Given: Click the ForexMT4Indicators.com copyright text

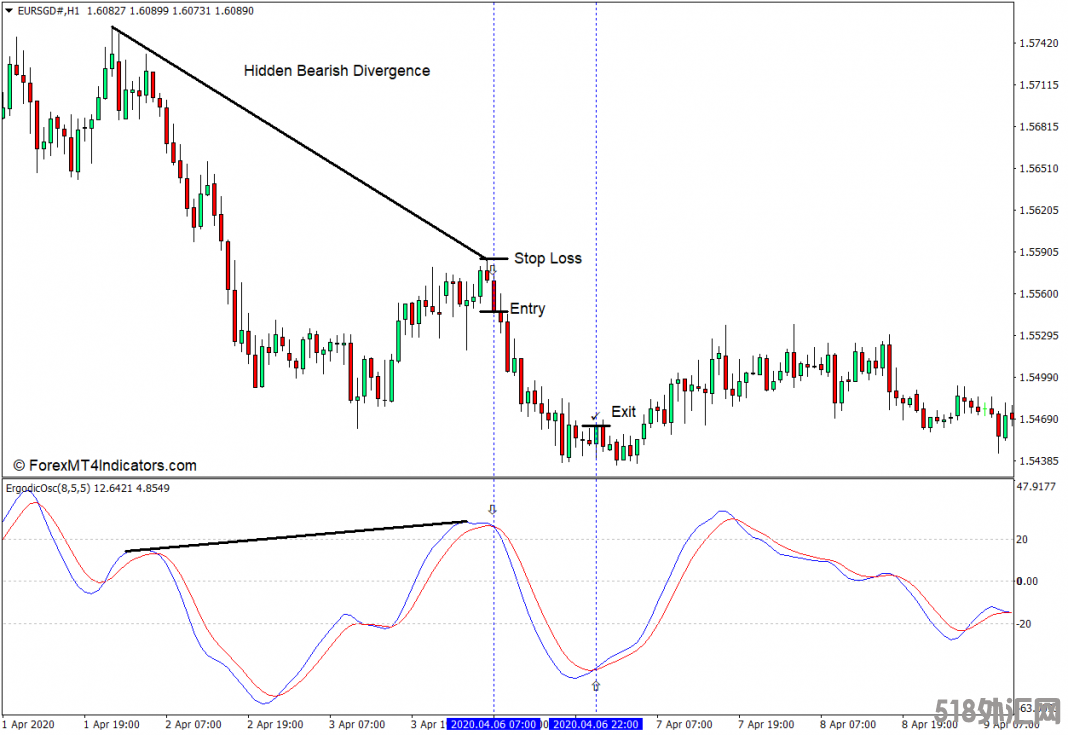Looking at the screenshot, I should pos(105,465).
